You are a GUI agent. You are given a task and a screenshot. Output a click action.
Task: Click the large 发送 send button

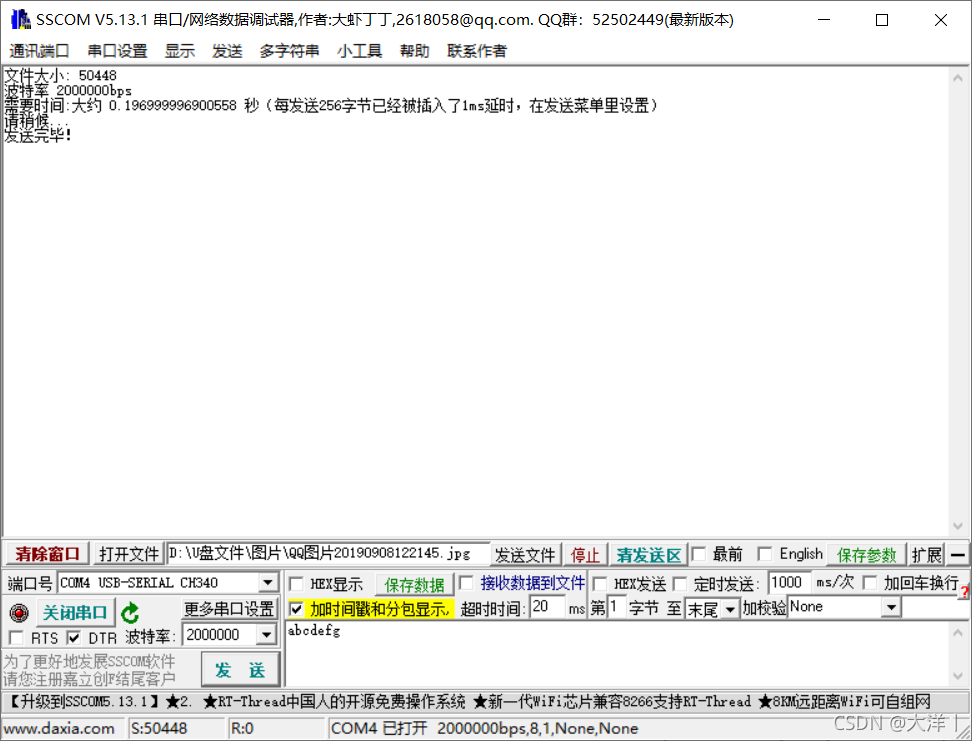tap(240, 669)
